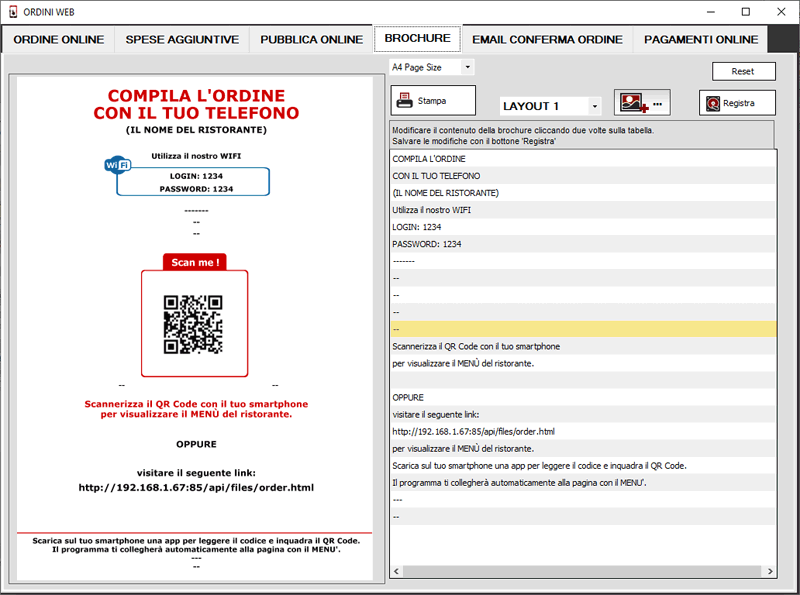The width and height of the screenshot is (800, 595).
Task: Select the '---' table row
Action: click(583, 500)
